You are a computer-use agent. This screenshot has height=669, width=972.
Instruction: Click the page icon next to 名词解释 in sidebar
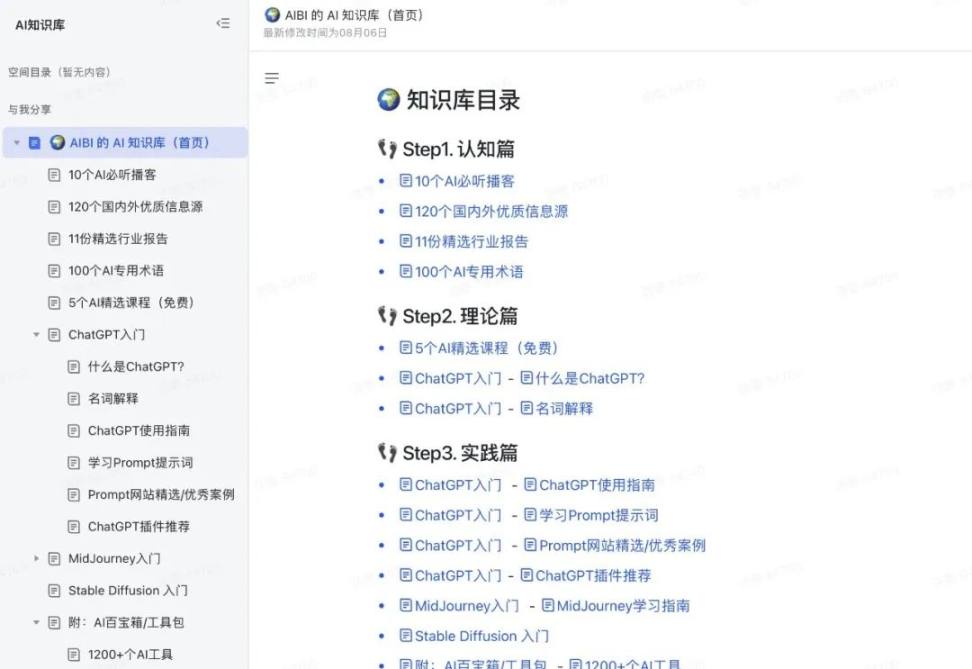pos(74,399)
